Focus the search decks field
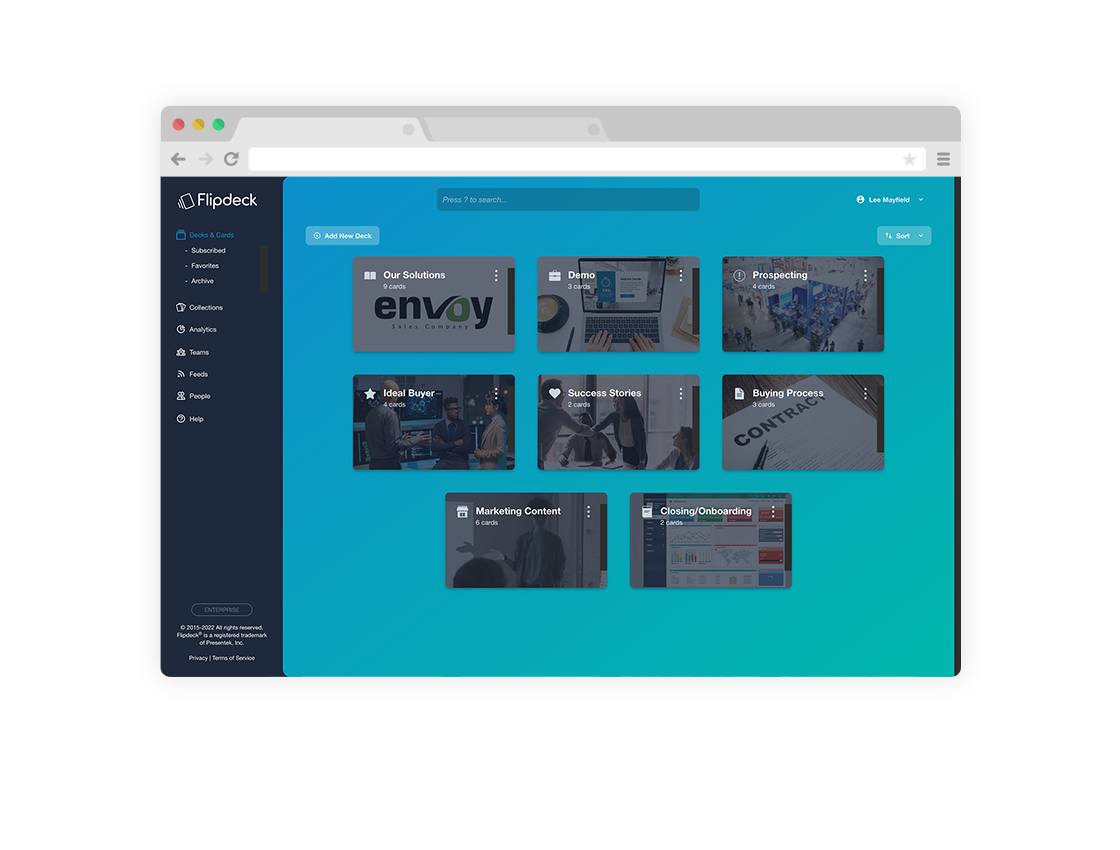Screen dimensions: 1120x850 click(x=568, y=200)
